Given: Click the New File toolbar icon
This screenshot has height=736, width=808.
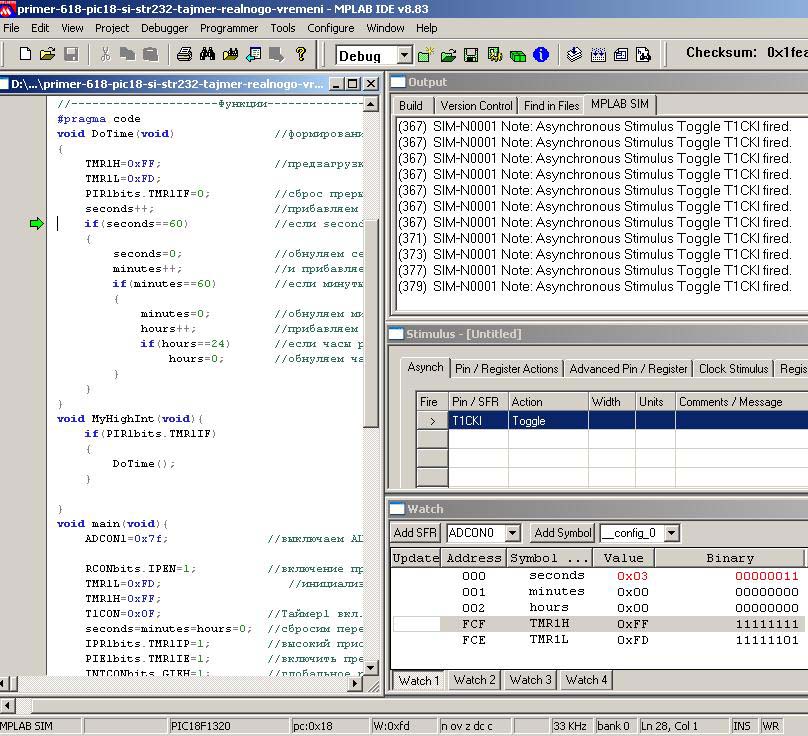Looking at the screenshot, I should point(25,54).
